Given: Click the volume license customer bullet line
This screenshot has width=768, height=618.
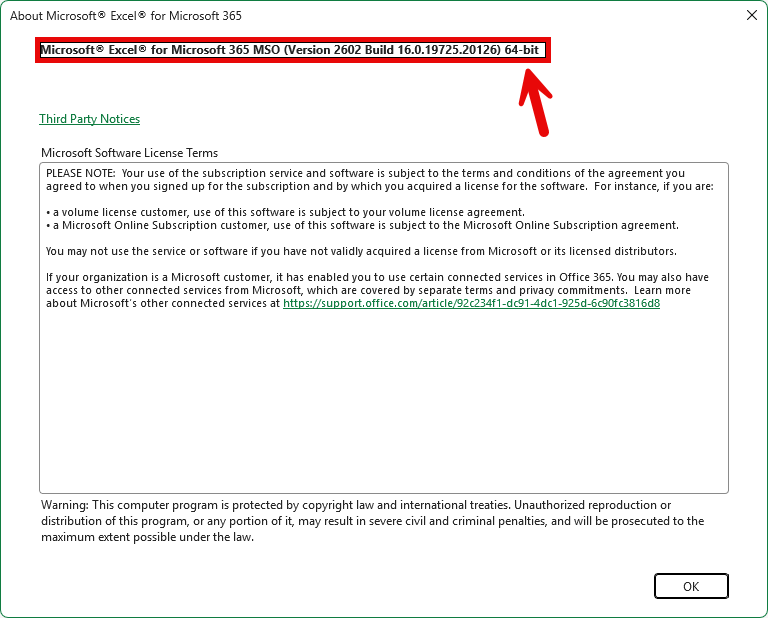Looking at the screenshot, I should tap(286, 212).
